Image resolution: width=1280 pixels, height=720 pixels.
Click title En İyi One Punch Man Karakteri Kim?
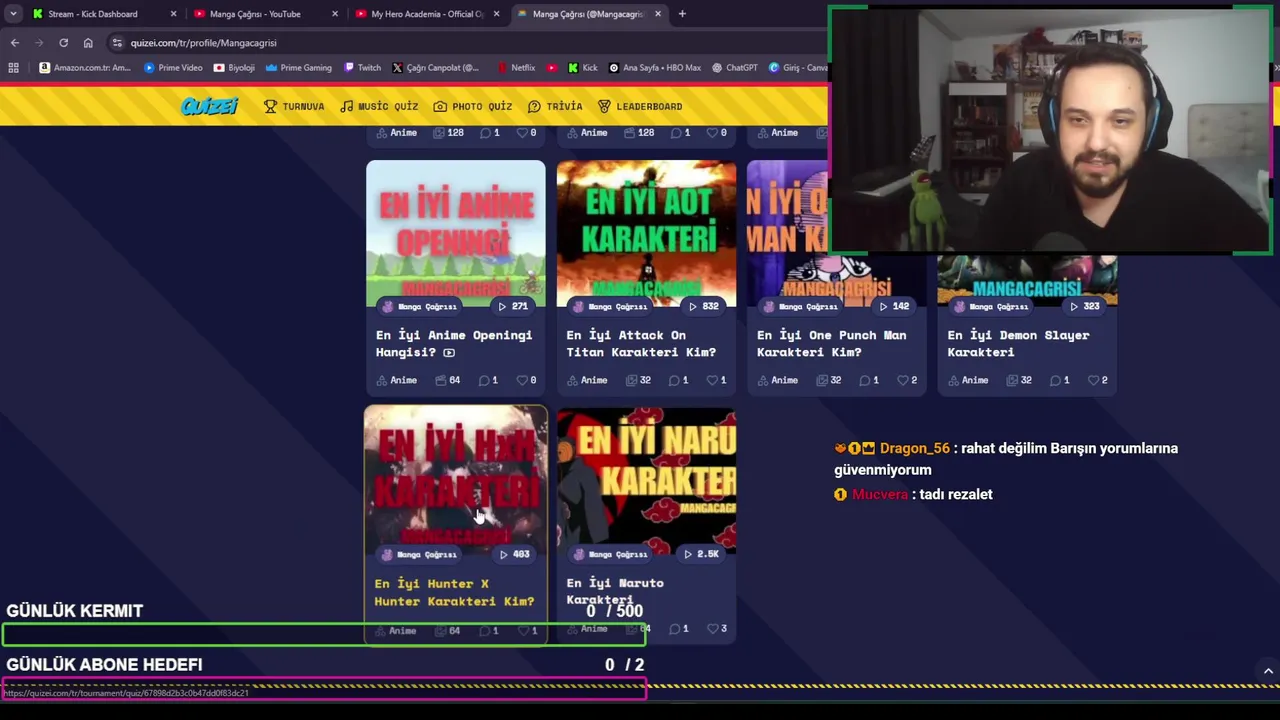(832, 343)
